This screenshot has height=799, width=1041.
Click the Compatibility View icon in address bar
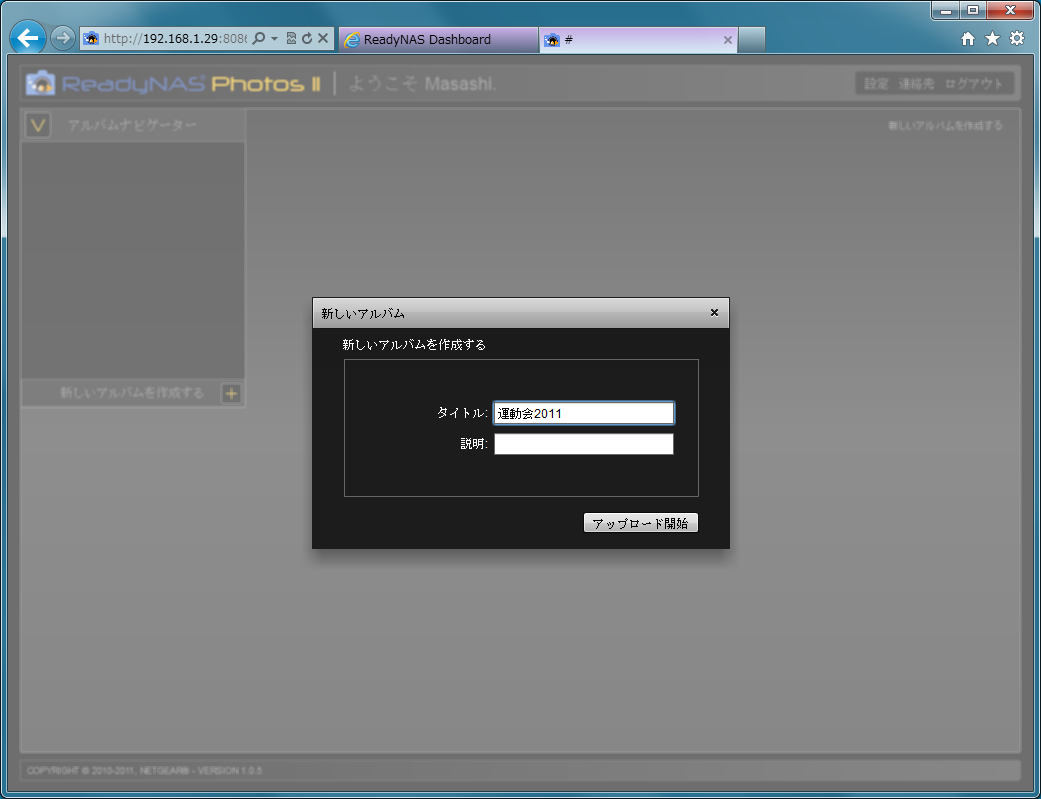tap(291, 39)
